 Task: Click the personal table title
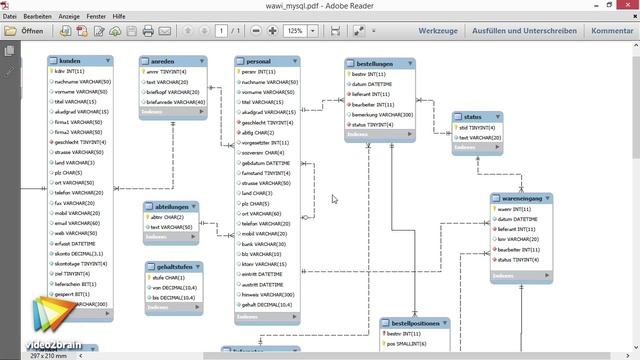(258, 61)
